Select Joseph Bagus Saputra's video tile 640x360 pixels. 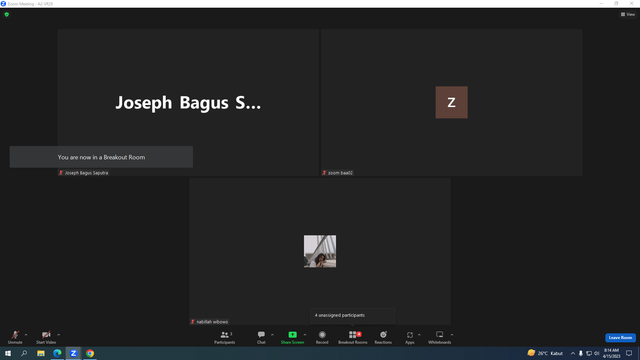(188, 102)
